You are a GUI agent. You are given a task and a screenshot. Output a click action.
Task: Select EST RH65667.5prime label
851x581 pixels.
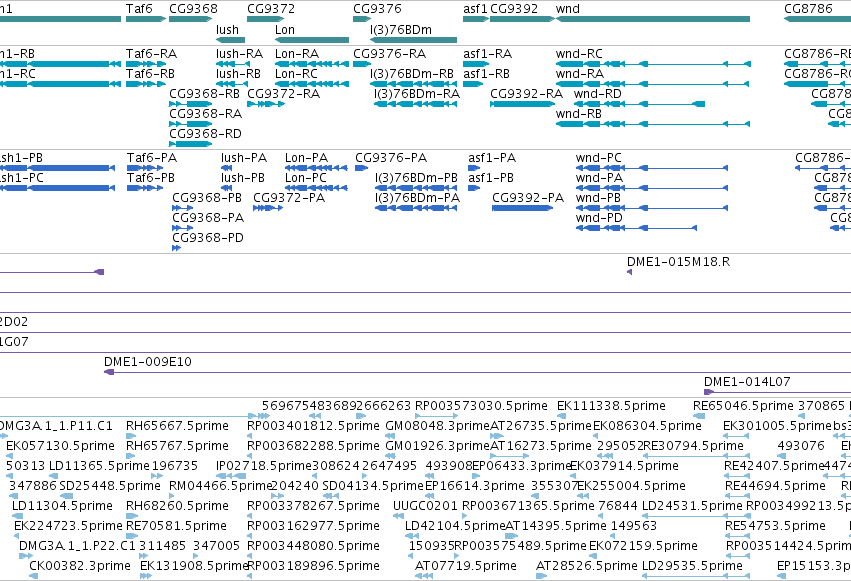coord(177,426)
